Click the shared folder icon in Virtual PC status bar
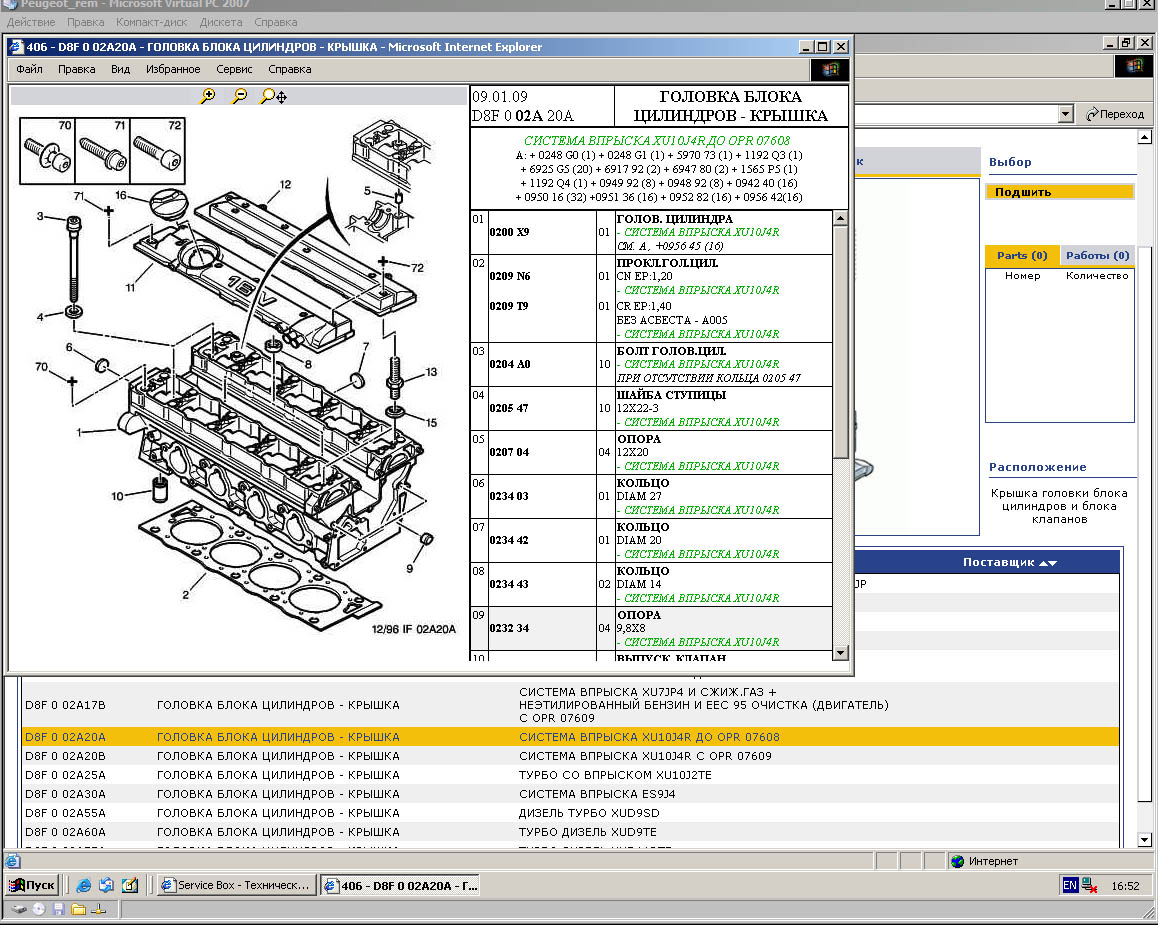The image size is (1158, 925). pyautogui.click(x=78, y=909)
